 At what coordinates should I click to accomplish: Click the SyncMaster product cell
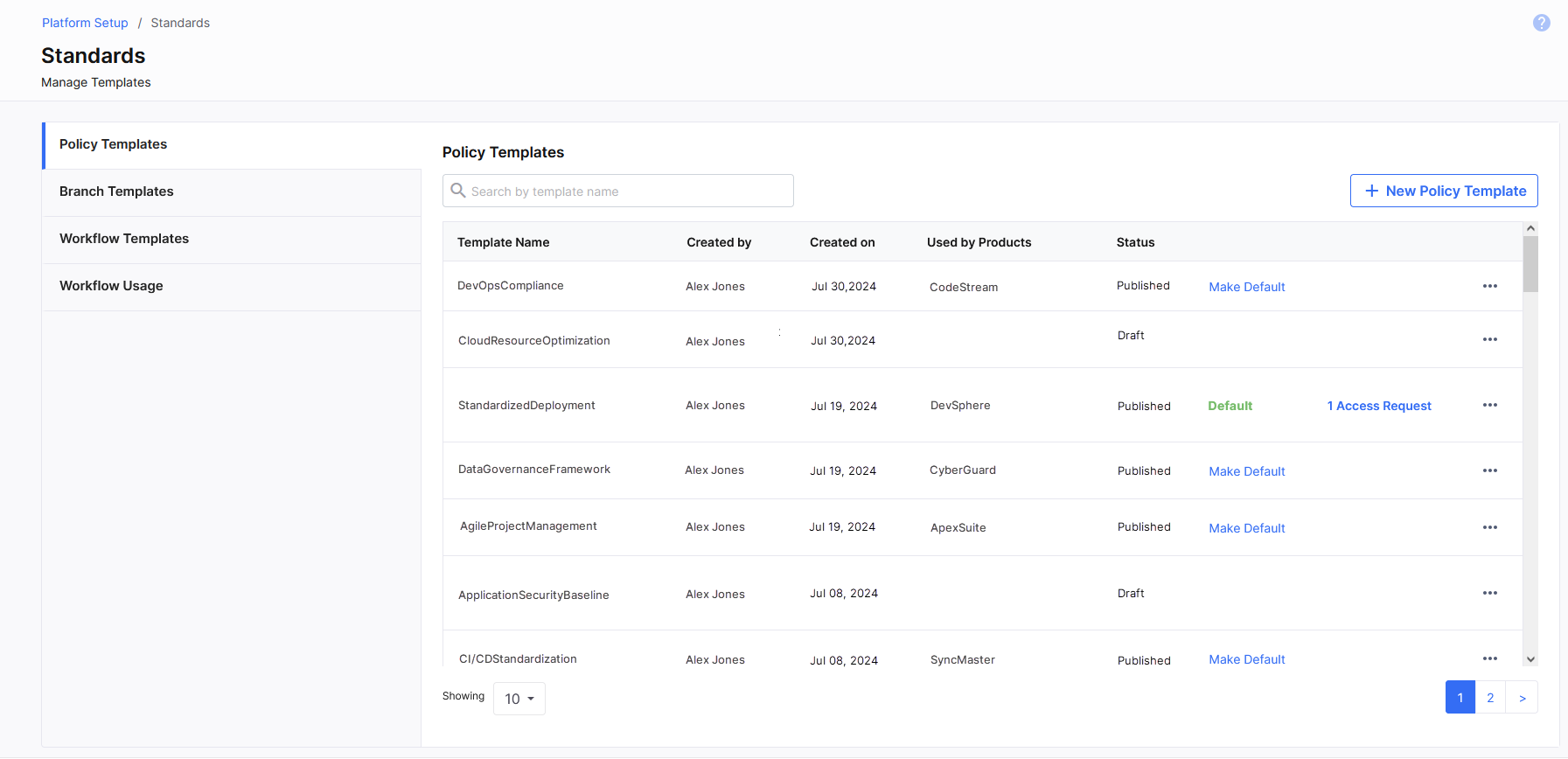coord(963,660)
